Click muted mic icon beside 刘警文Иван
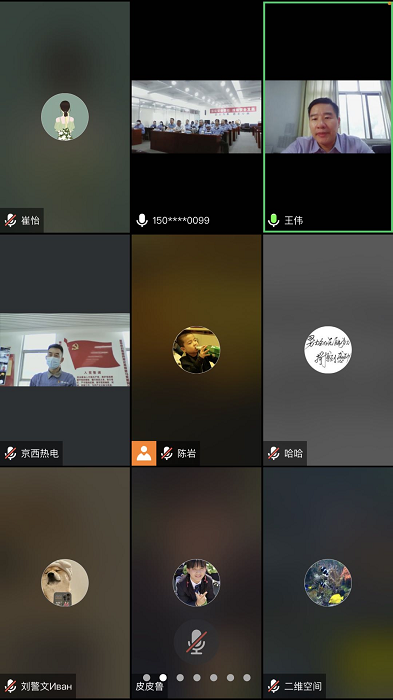 point(10,686)
